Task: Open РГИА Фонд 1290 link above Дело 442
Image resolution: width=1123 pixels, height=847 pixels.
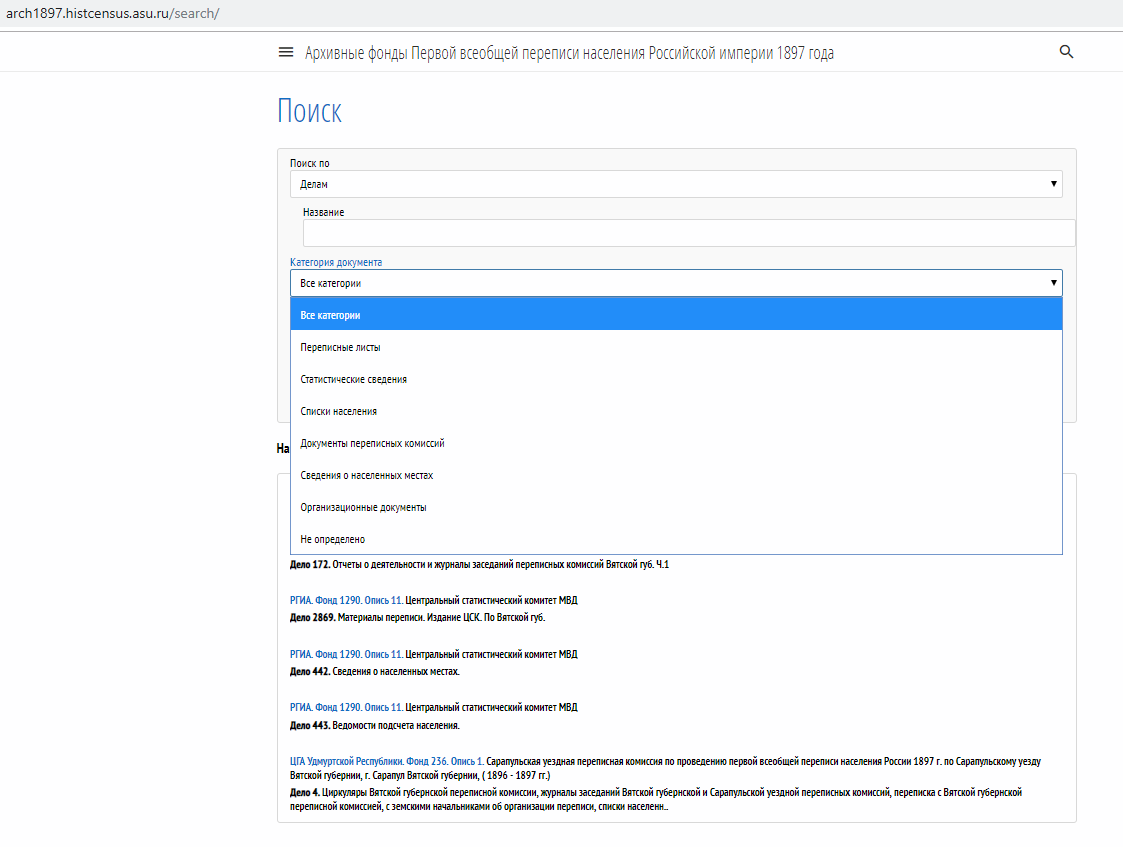Action: (x=346, y=654)
